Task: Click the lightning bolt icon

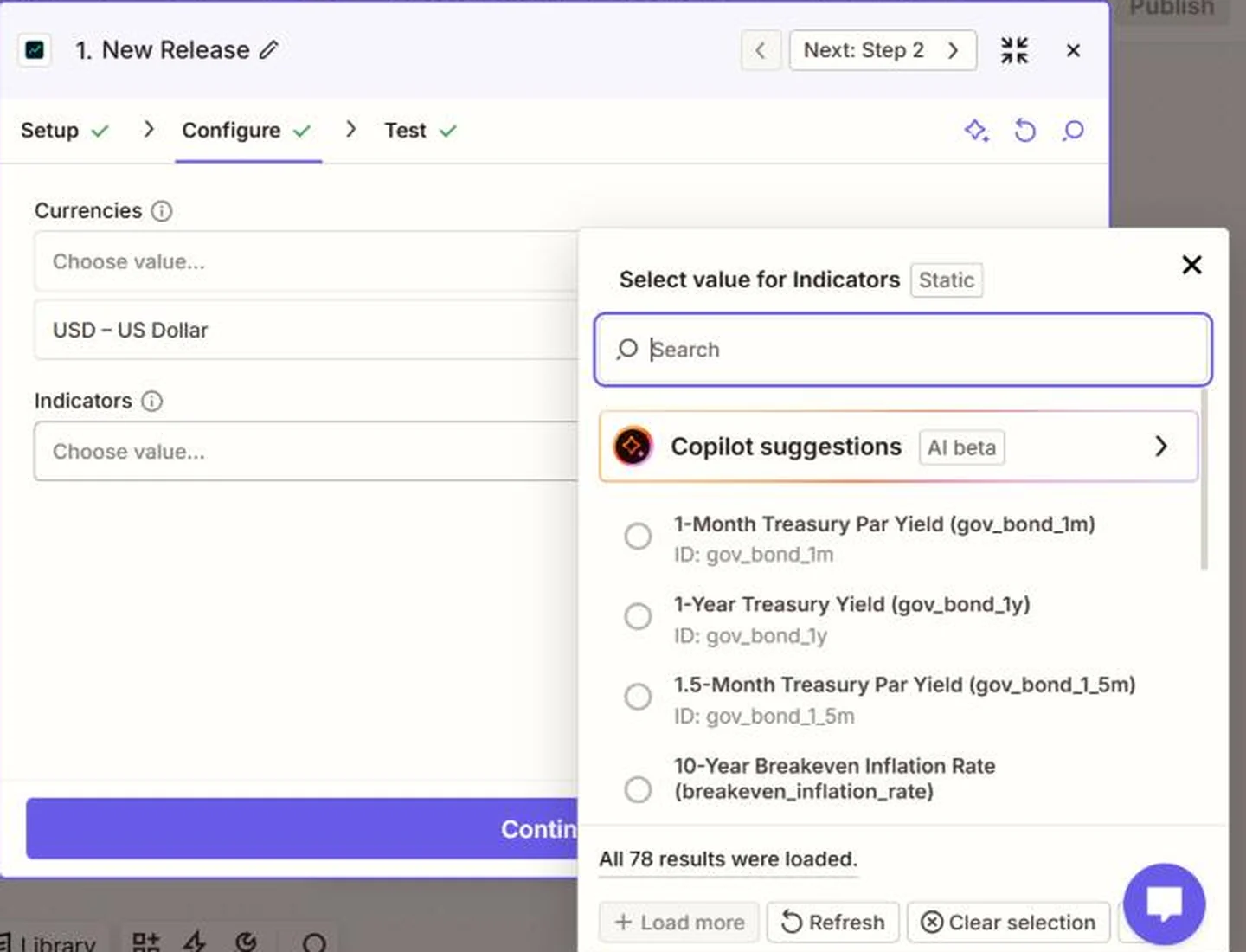Action: click(x=195, y=942)
